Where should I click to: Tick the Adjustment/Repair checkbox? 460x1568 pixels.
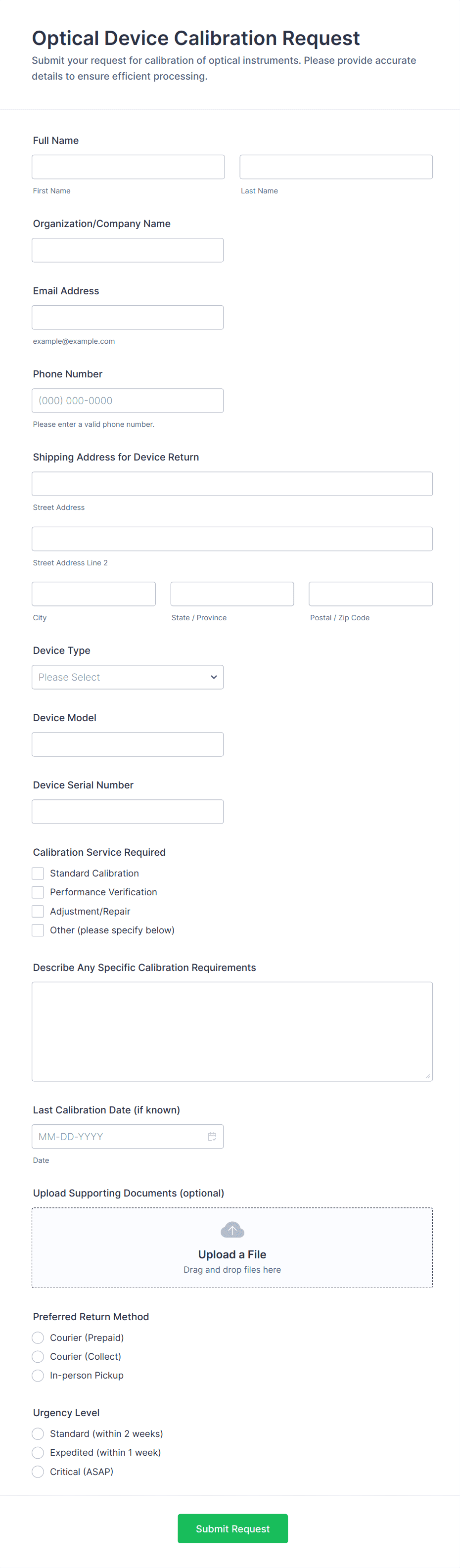[38, 911]
